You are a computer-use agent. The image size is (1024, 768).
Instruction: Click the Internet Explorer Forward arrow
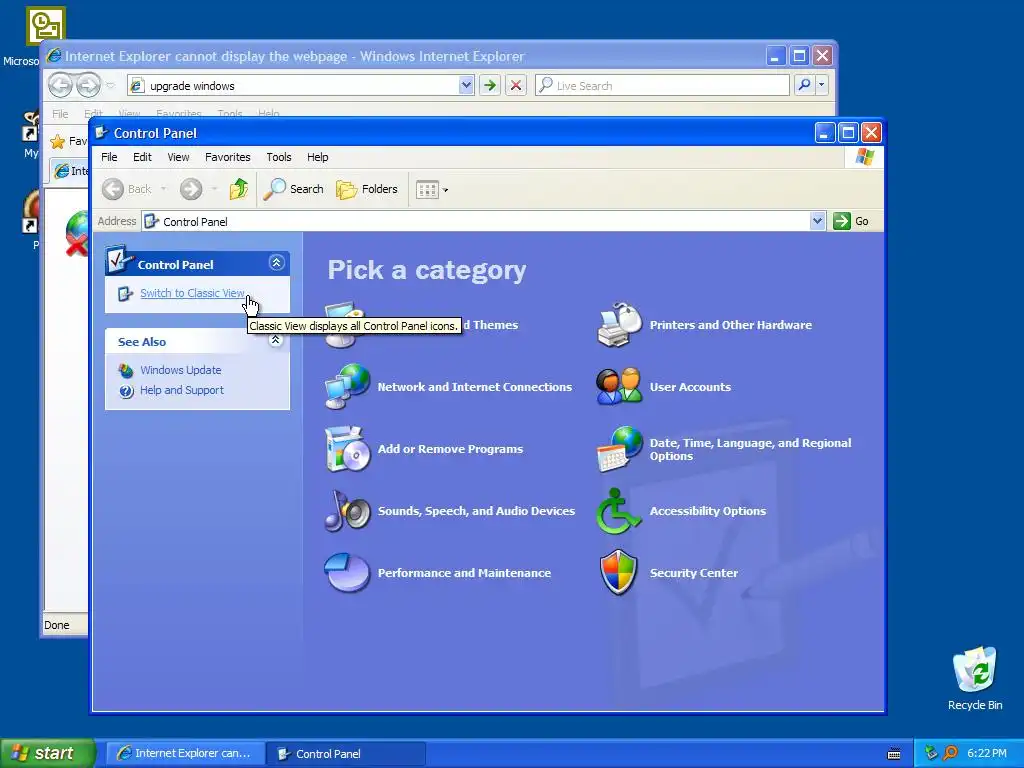coord(88,85)
